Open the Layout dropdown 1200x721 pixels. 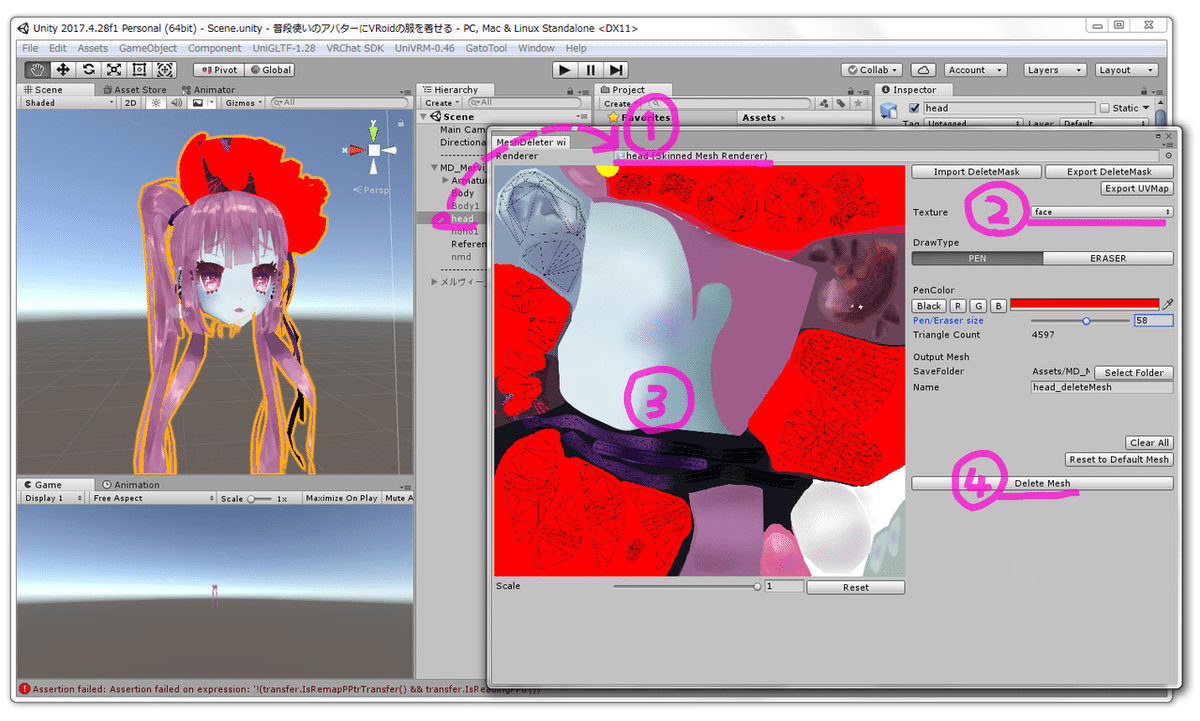1127,70
